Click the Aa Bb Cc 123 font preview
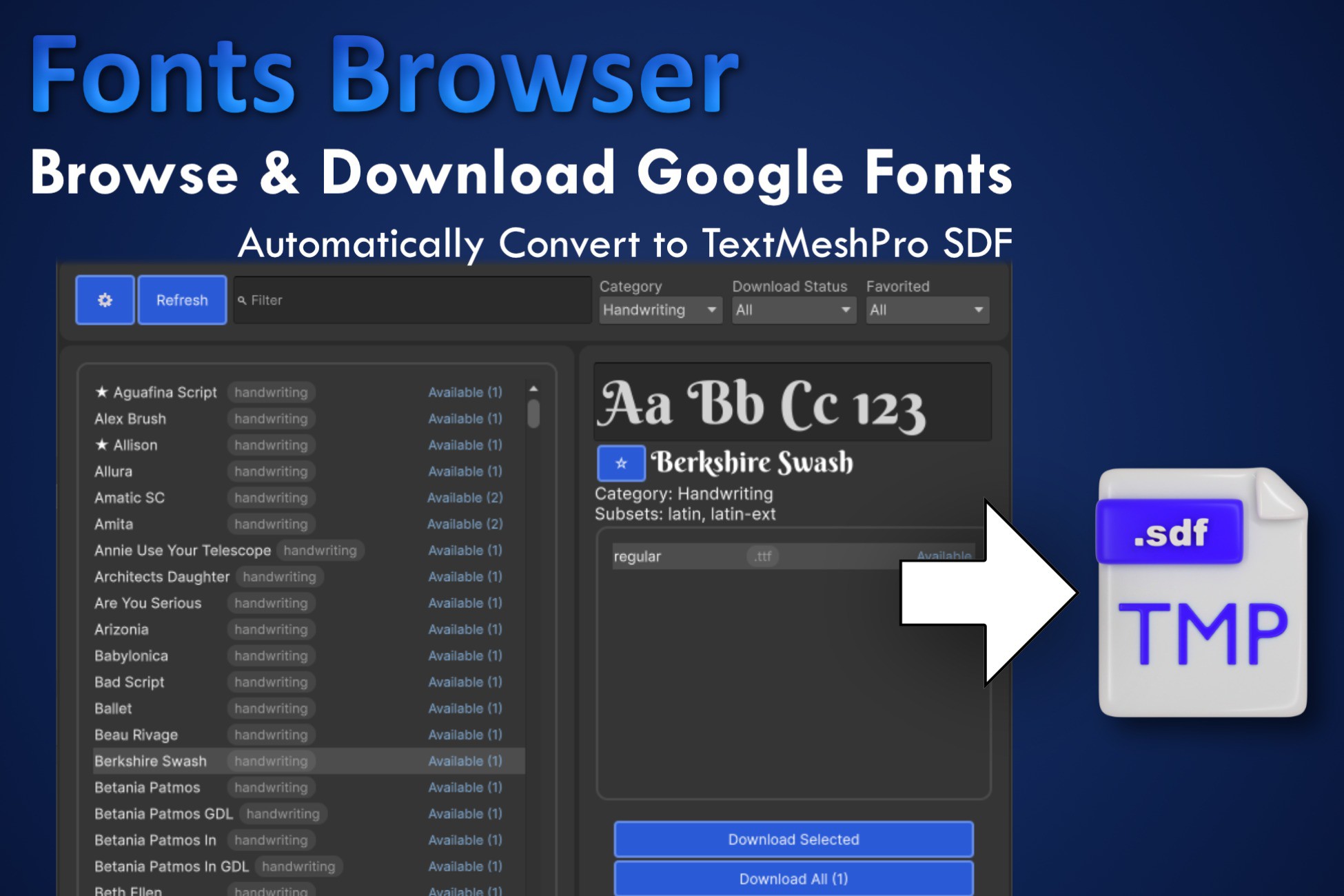Screen dimensions: 1344x896 [x=793, y=402]
